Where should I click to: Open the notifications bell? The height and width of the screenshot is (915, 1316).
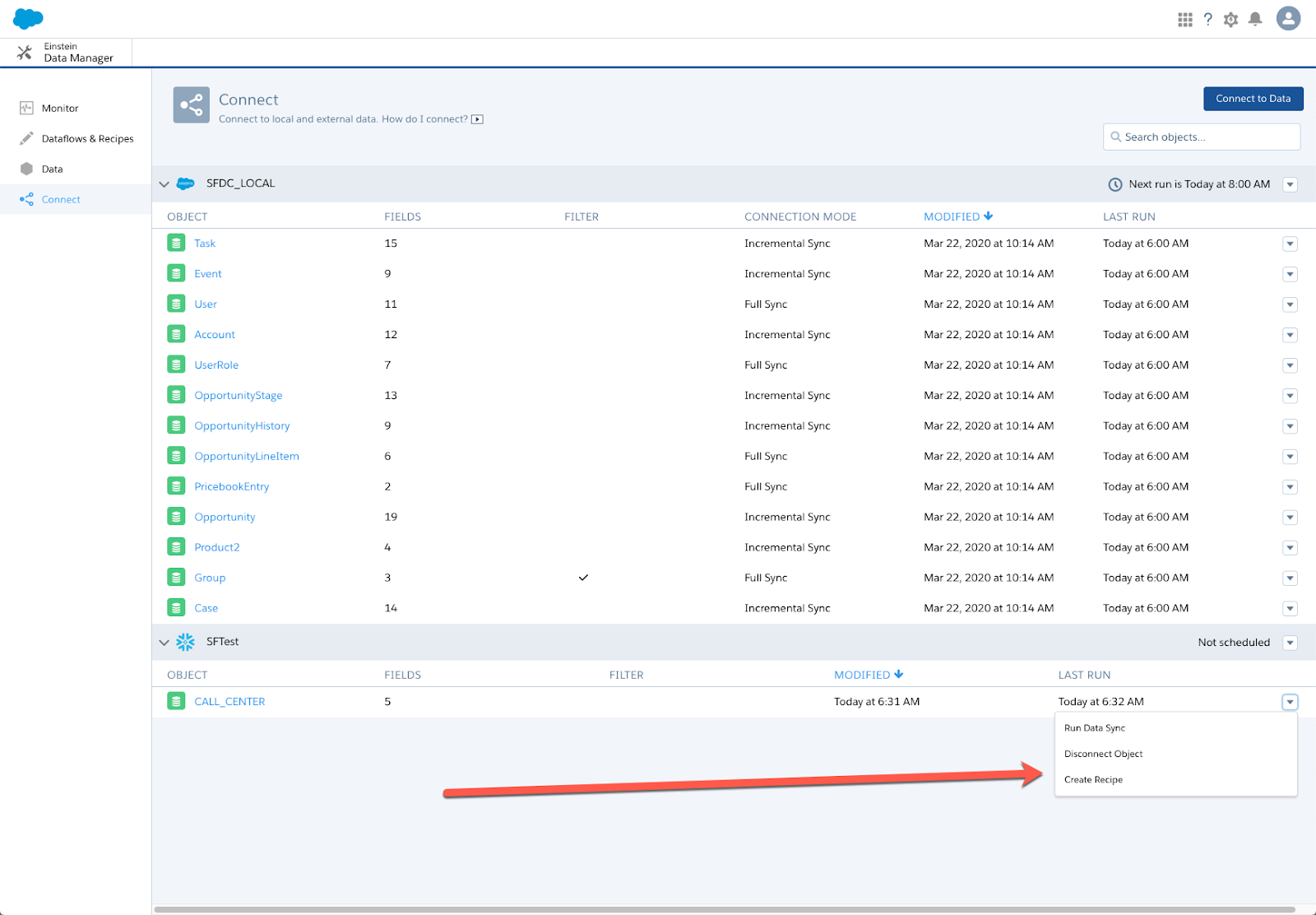pos(1255,20)
